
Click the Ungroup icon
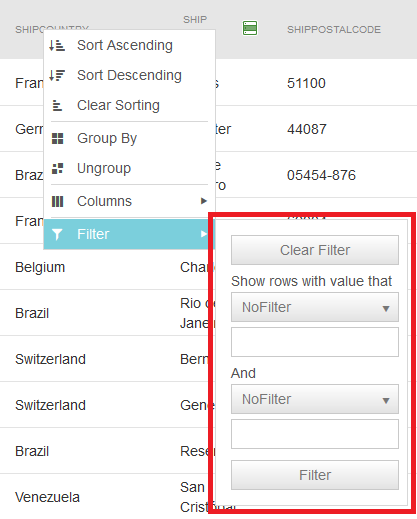tap(57, 168)
